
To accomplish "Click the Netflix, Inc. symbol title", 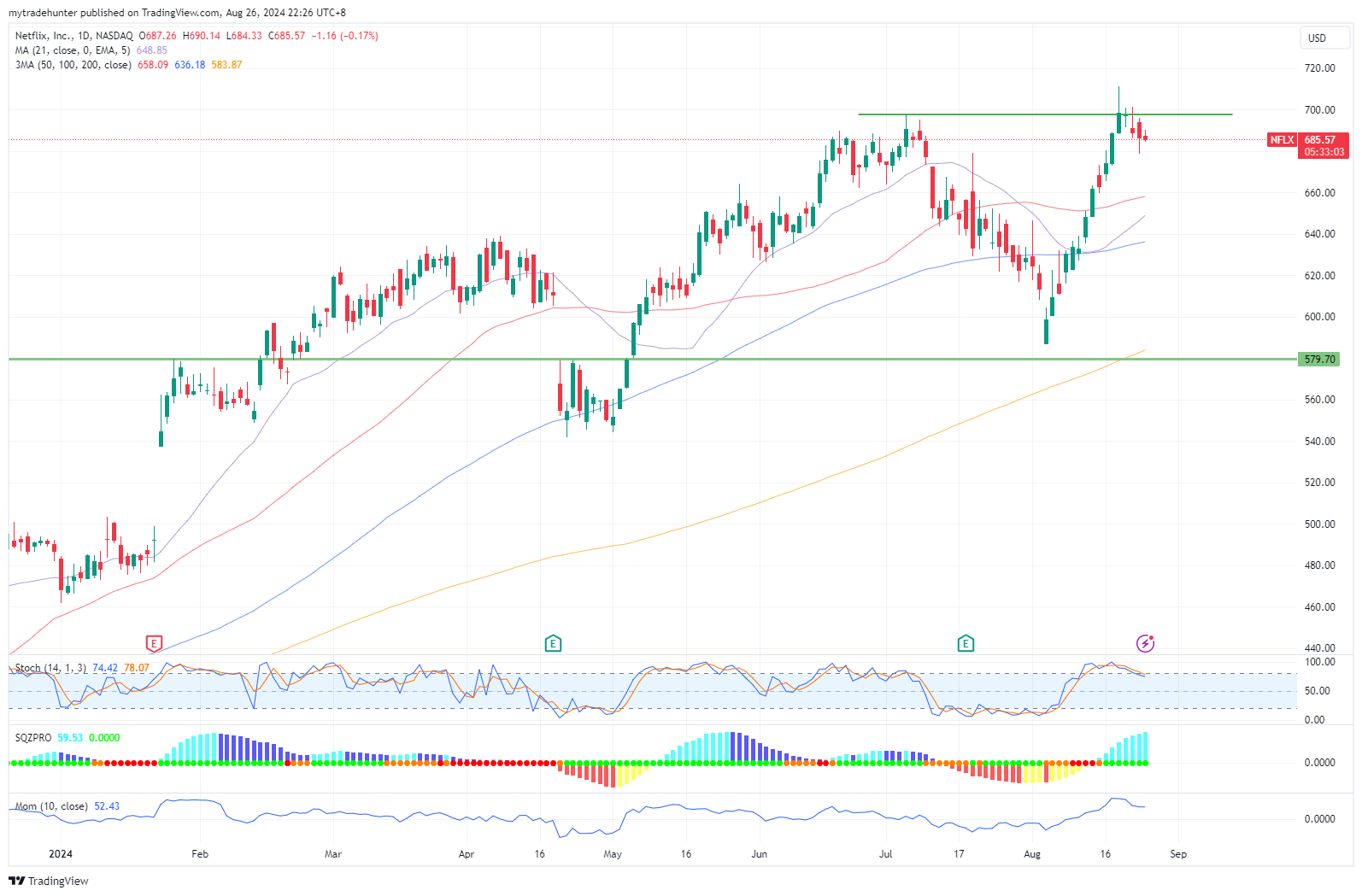I will tap(44, 36).
